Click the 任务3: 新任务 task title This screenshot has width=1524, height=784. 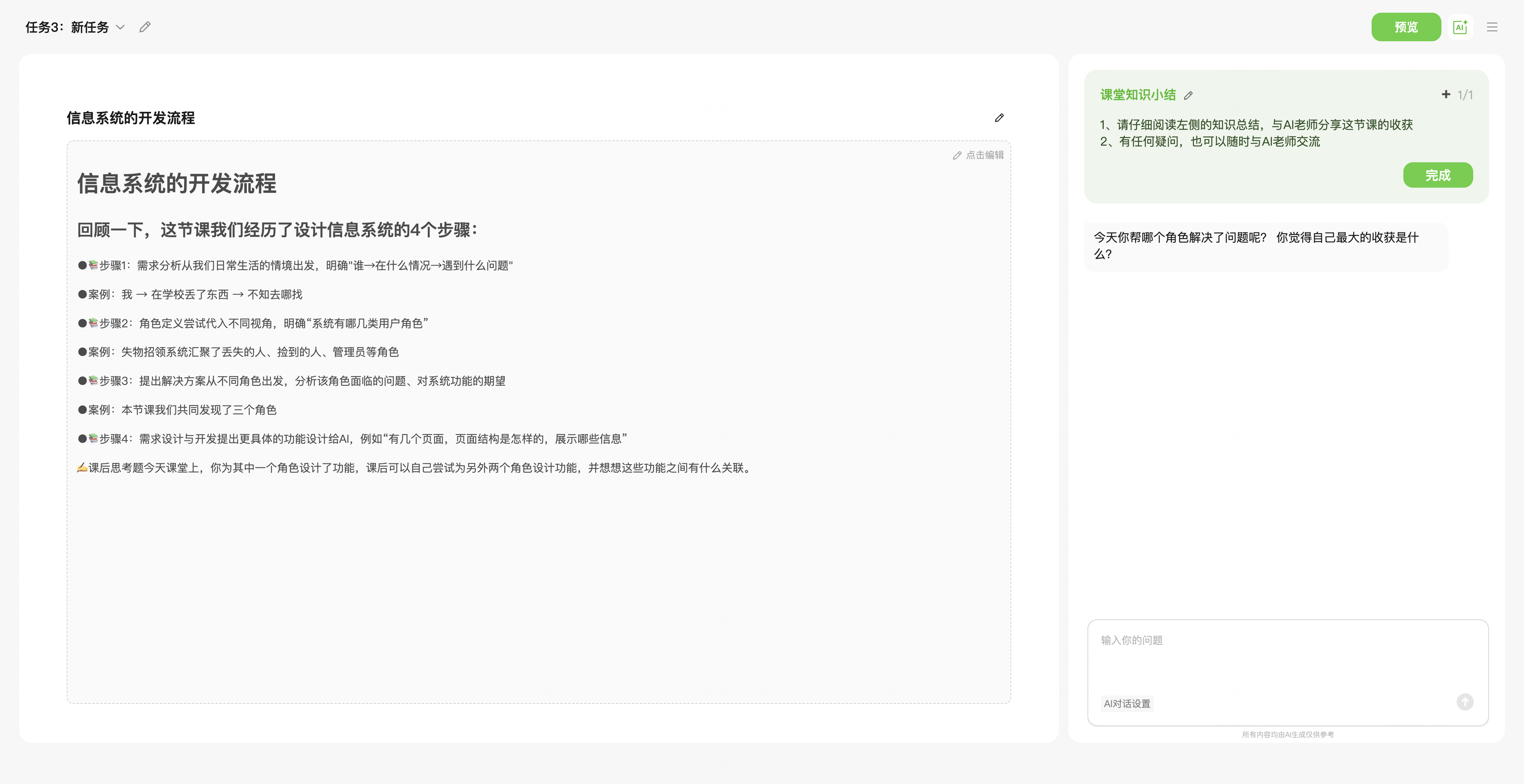tap(67, 27)
